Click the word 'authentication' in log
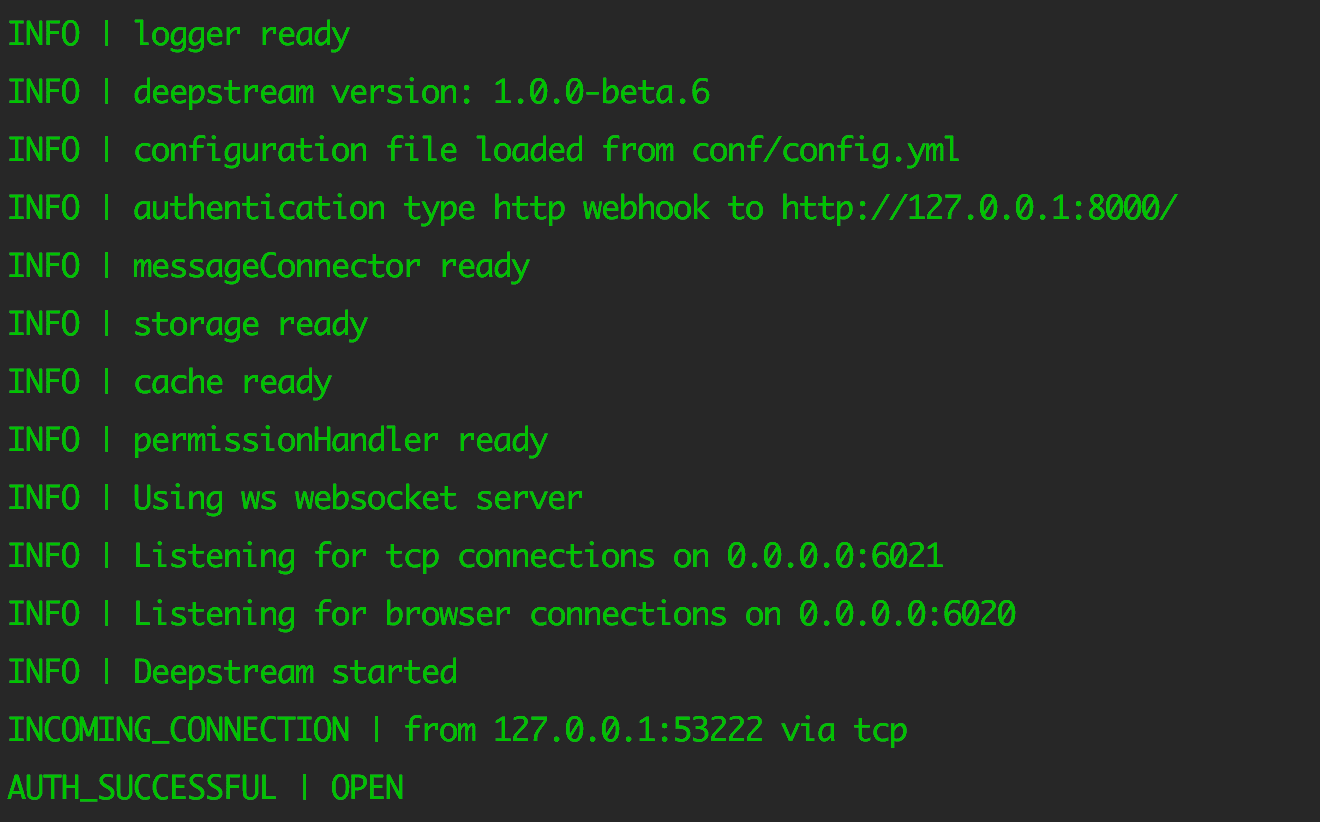 pyautogui.click(x=259, y=208)
